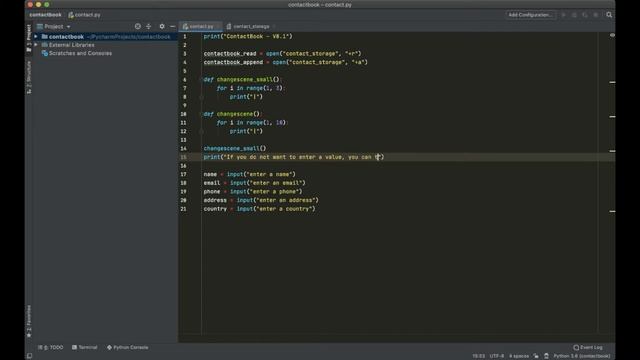Click the contactbook_read assignment line

pos(282,53)
